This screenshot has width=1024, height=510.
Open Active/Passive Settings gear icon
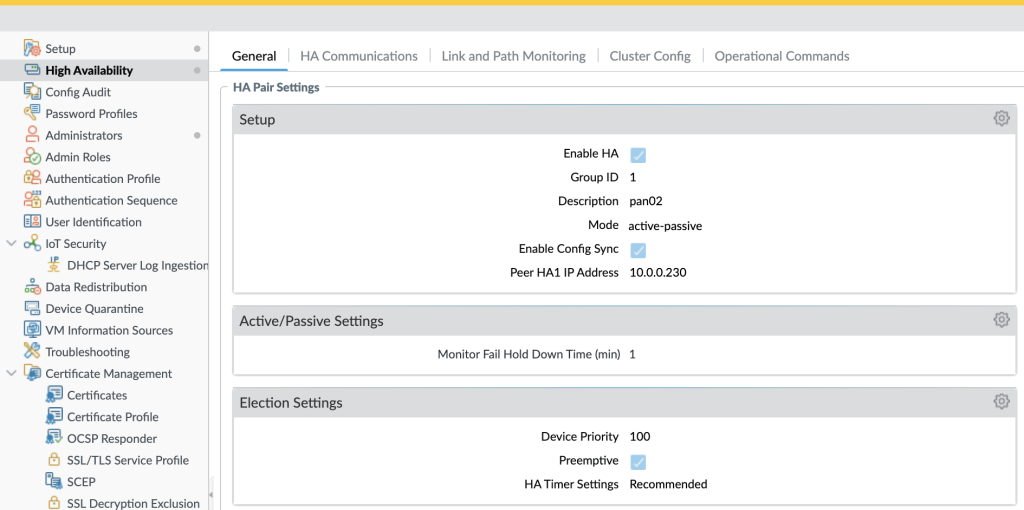tap(1001, 320)
